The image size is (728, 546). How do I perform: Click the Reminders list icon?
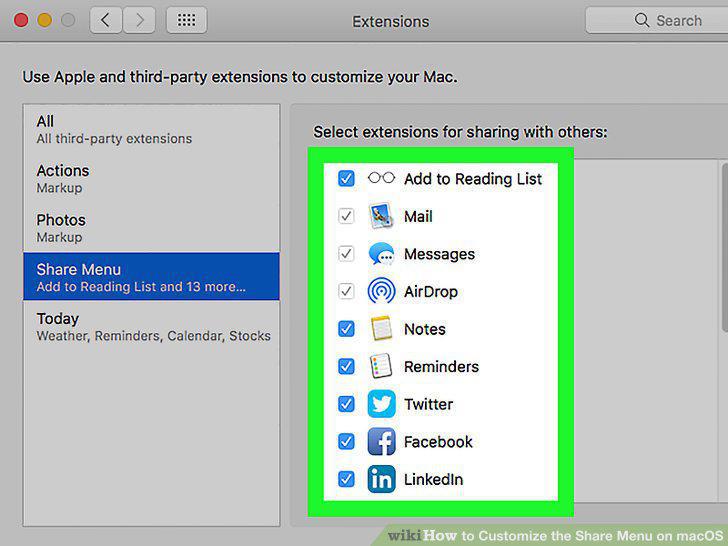point(381,366)
